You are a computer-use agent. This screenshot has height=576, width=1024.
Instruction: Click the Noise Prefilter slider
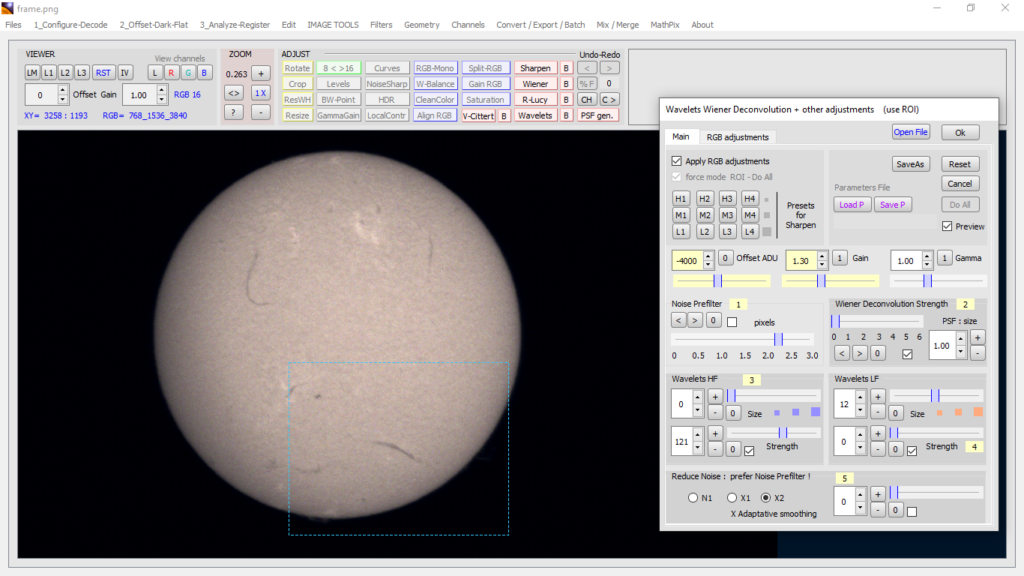(x=743, y=339)
